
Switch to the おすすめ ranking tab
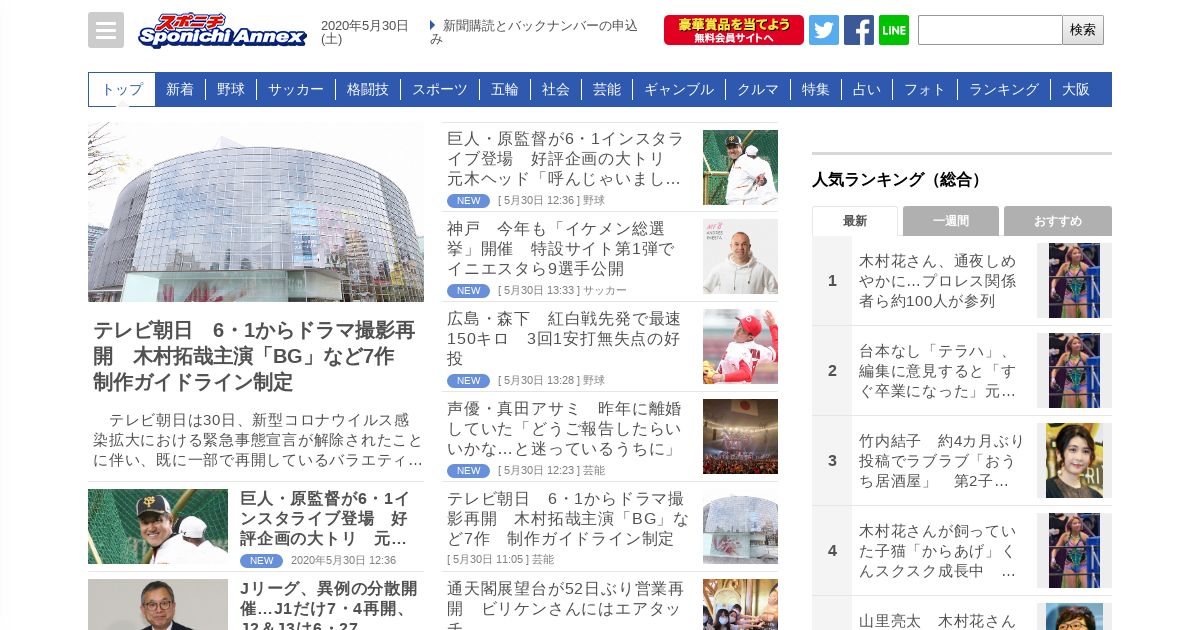point(1058,221)
